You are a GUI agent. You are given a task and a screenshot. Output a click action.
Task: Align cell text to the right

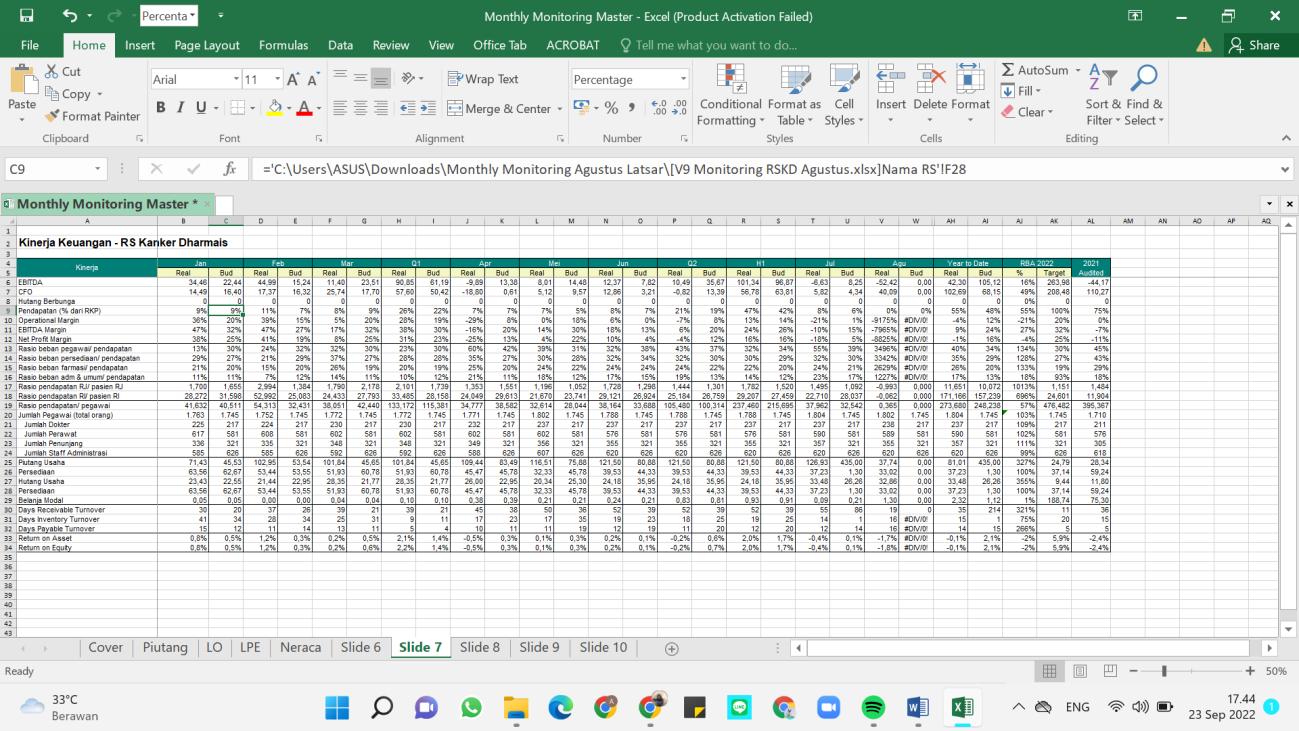tap(380, 108)
